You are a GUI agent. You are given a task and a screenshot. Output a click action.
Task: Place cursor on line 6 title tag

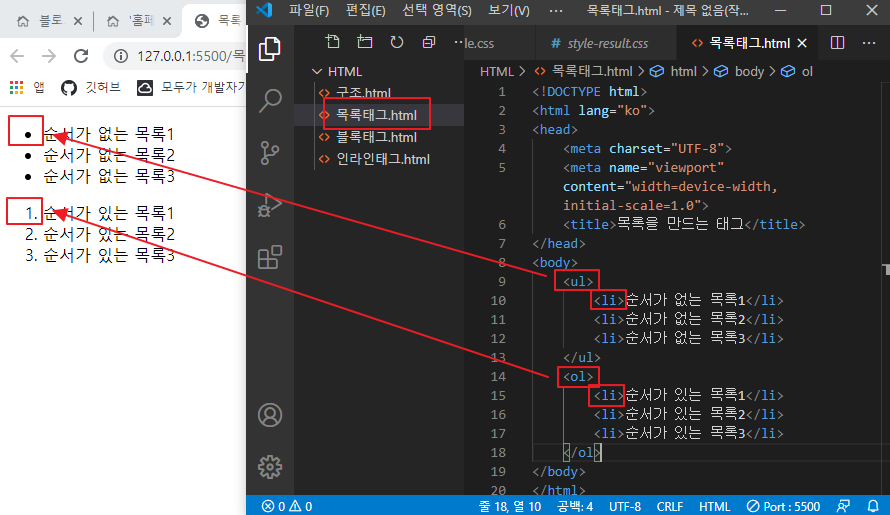(683, 224)
